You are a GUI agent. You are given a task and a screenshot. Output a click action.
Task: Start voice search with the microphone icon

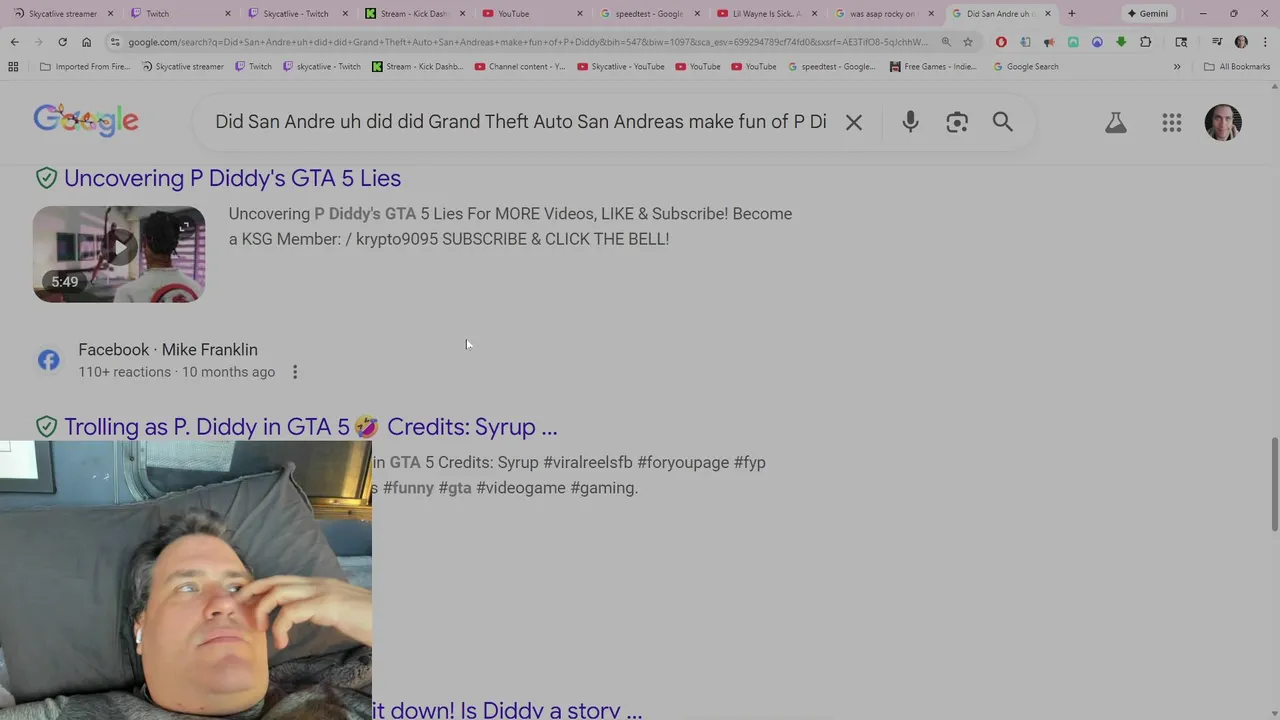pos(910,122)
